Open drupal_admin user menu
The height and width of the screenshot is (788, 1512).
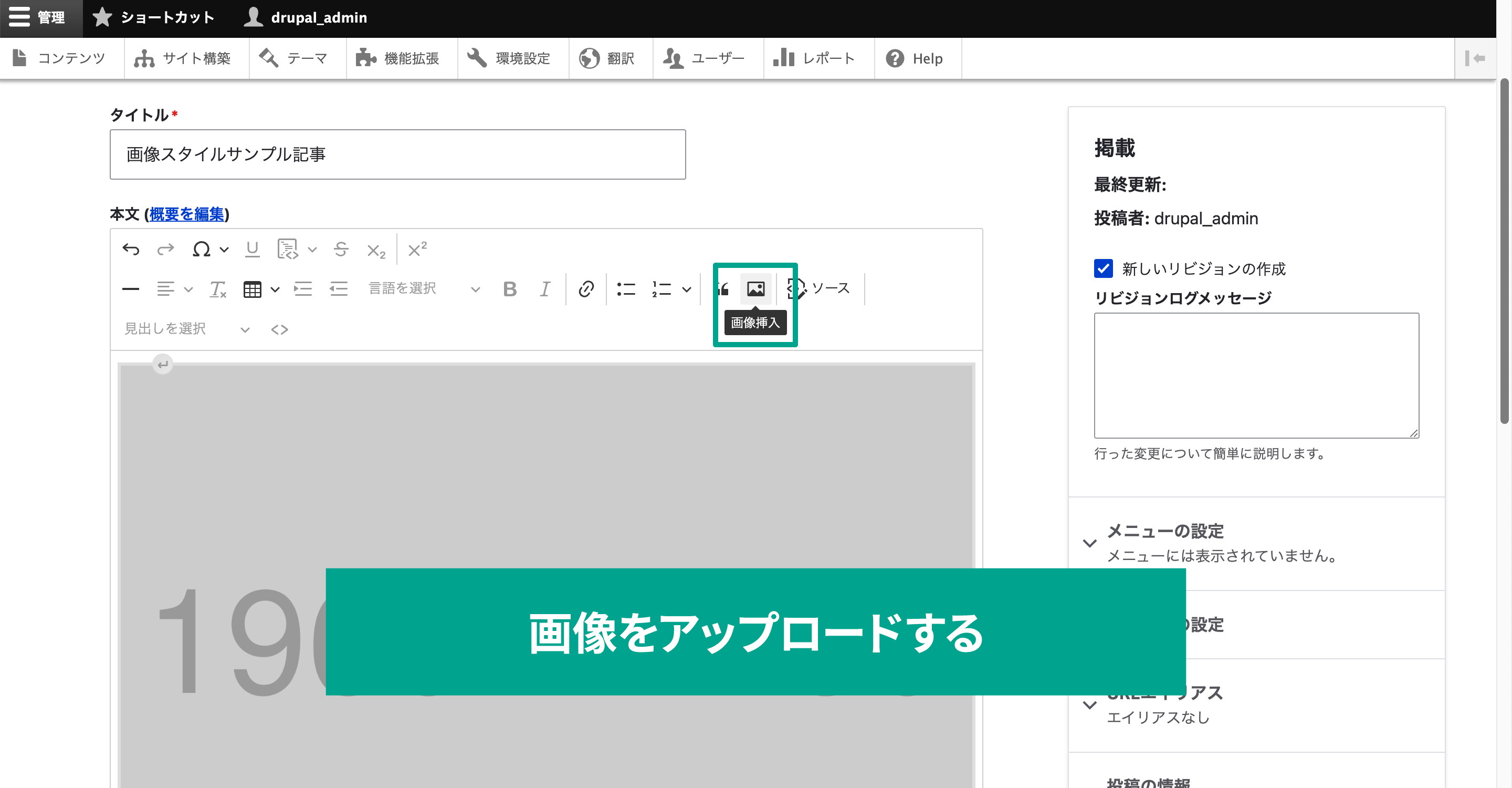click(306, 18)
